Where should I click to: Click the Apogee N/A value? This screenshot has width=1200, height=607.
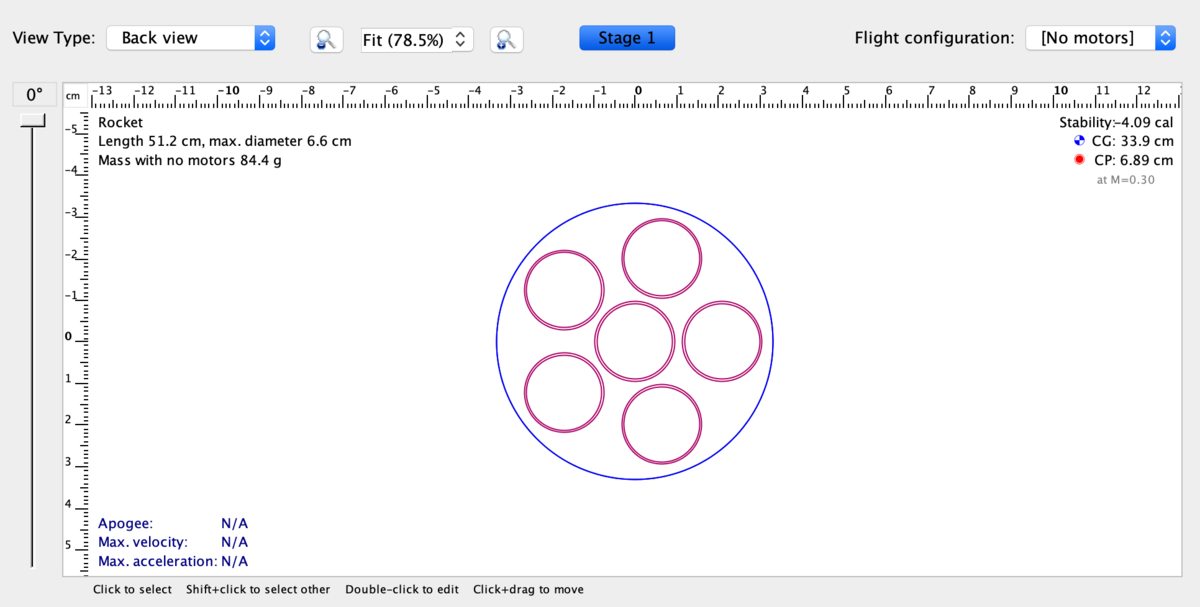[234, 523]
